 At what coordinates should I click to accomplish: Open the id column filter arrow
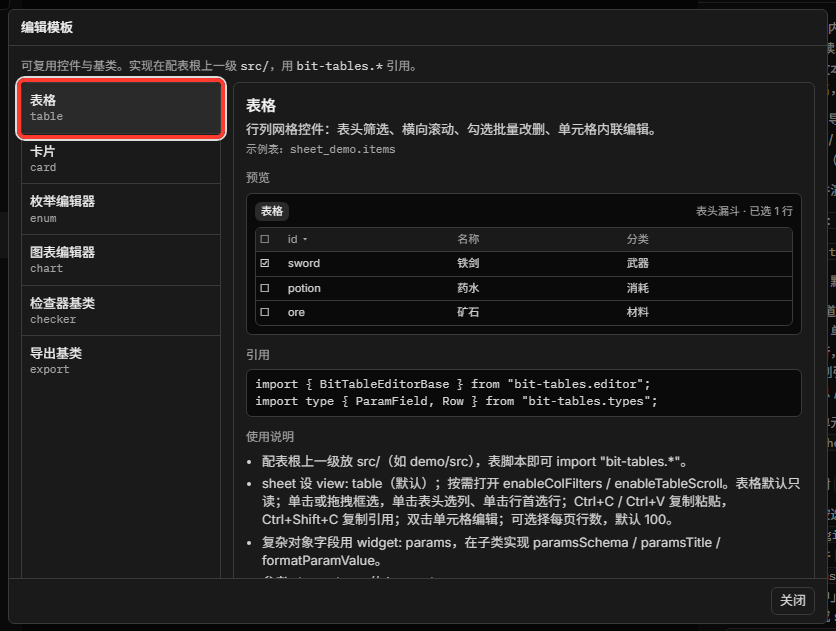pos(305,240)
